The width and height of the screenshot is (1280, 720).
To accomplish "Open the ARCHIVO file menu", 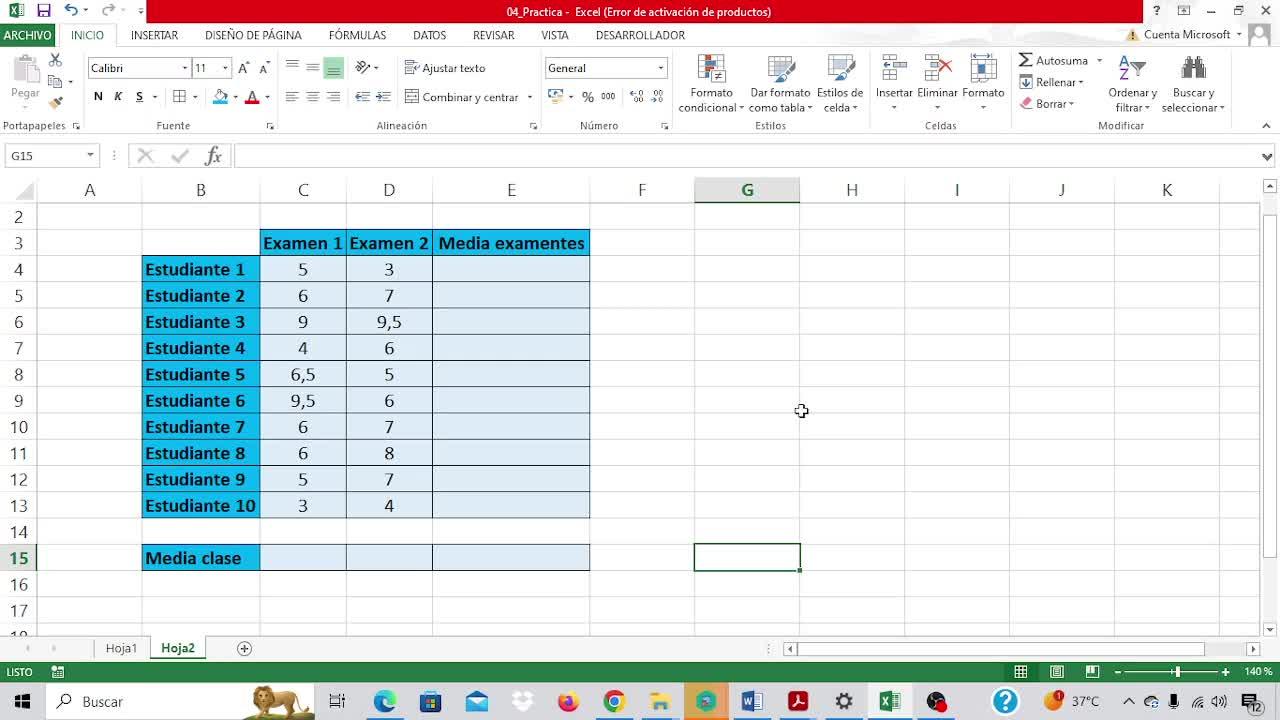I will tap(27, 35).
